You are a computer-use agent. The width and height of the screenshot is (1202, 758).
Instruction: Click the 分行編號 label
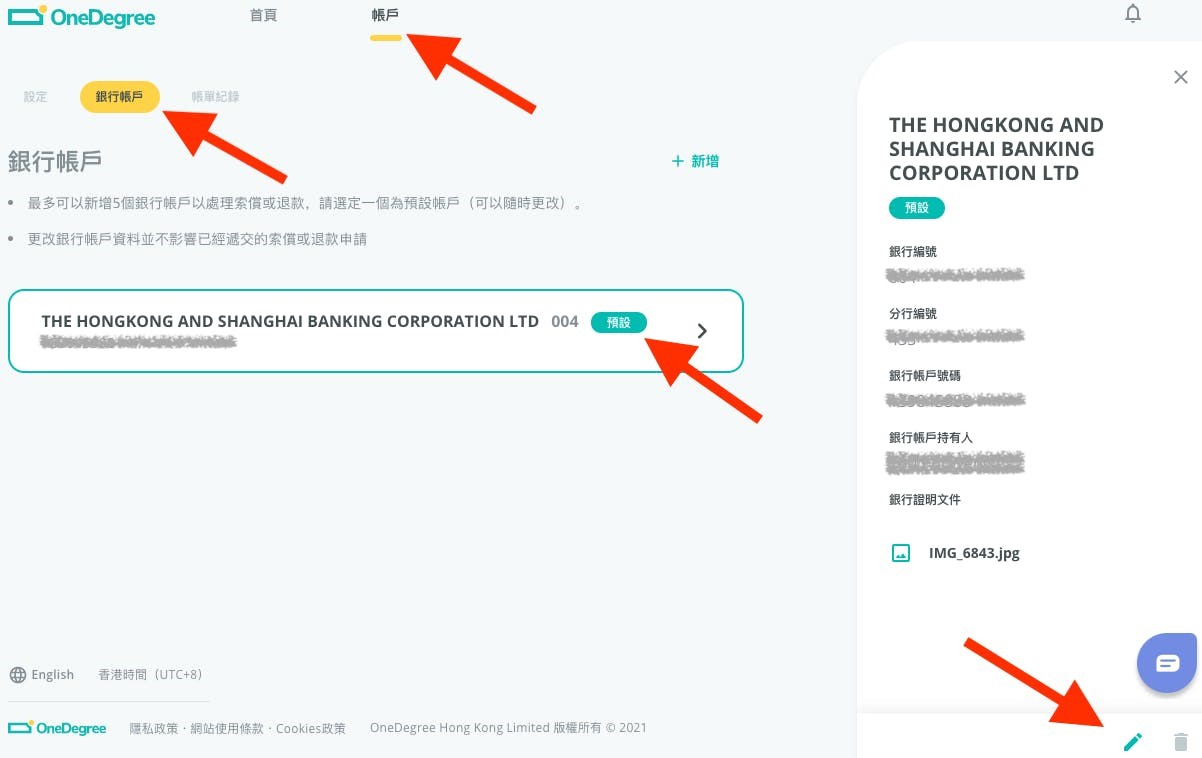[913, 314]
